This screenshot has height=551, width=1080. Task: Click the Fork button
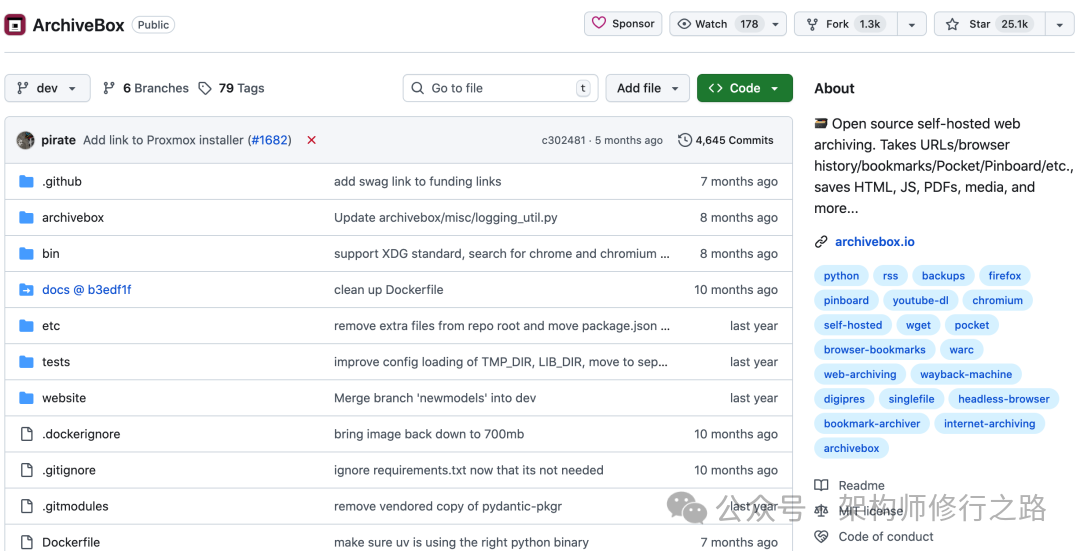846,24
